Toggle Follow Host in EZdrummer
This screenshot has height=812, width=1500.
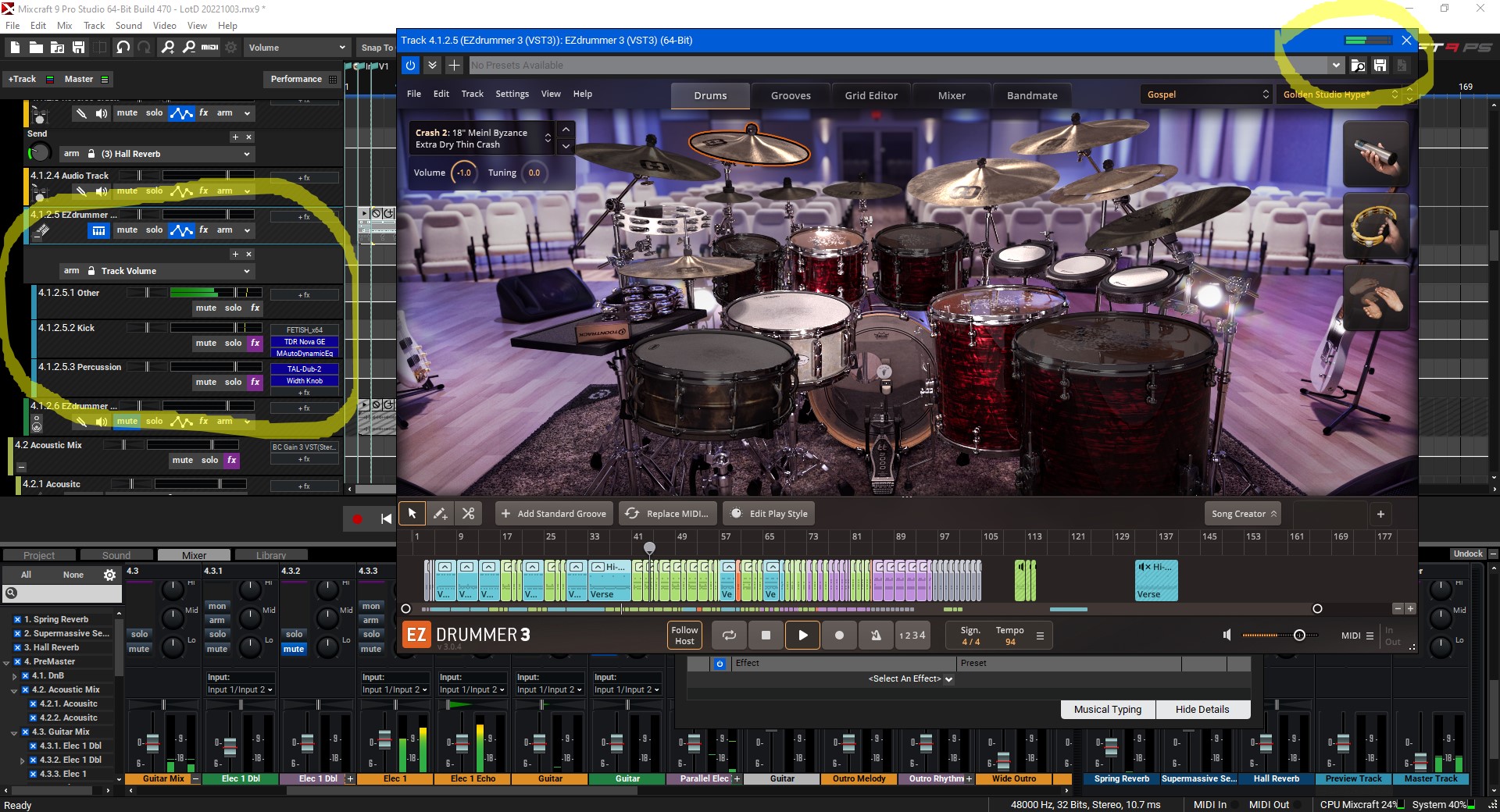click(x=684, y=635)
